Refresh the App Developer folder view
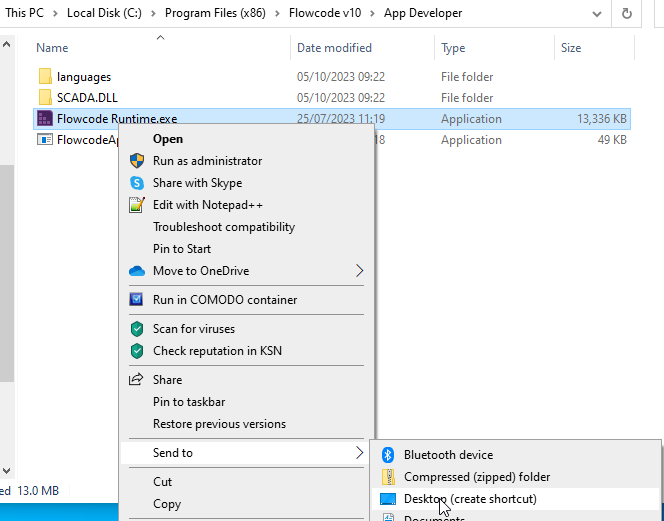The height and width of the screenshot is (521, 664). [x=627, y=14]
